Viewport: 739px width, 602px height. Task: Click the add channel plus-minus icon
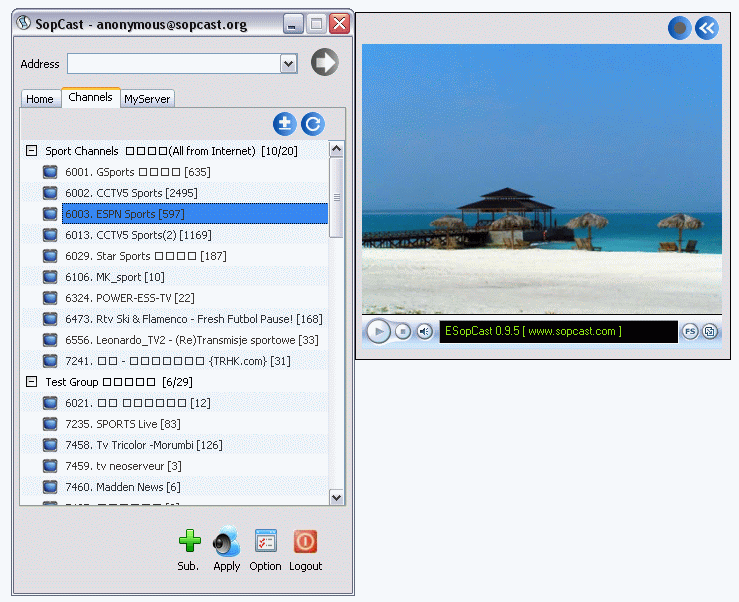[x=285, y=124]
